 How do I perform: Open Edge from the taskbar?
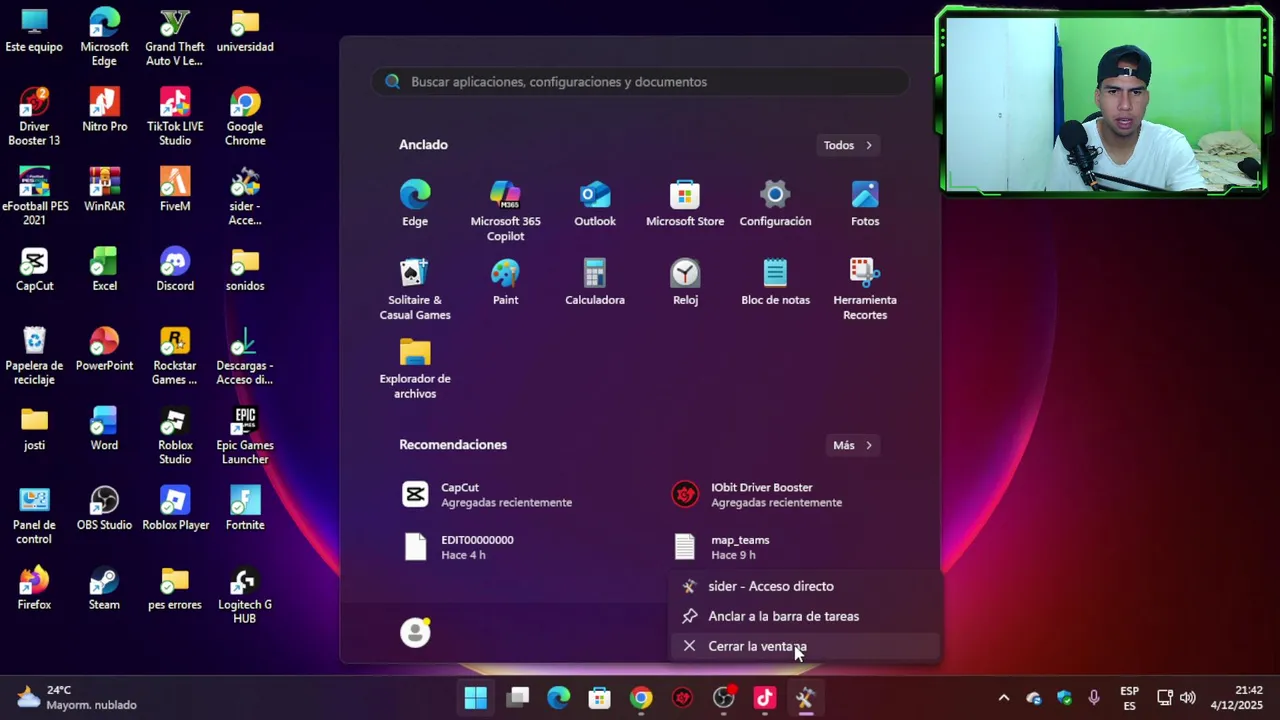558,698
